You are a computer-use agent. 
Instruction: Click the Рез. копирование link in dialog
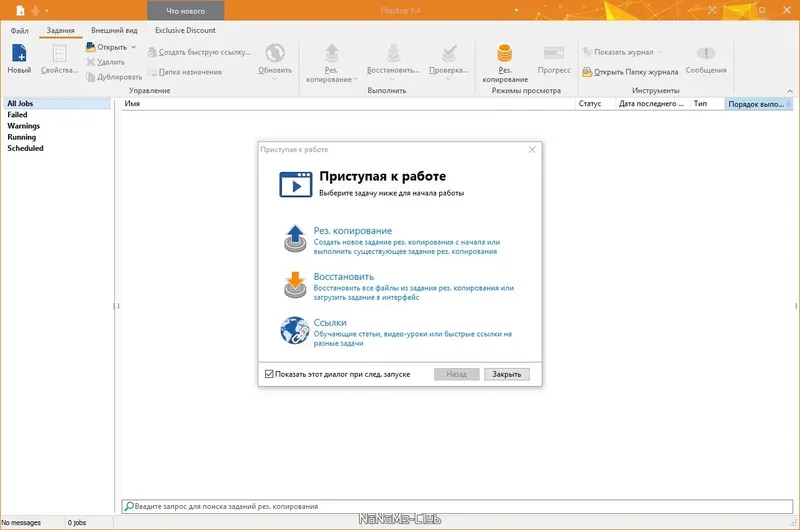353,231
